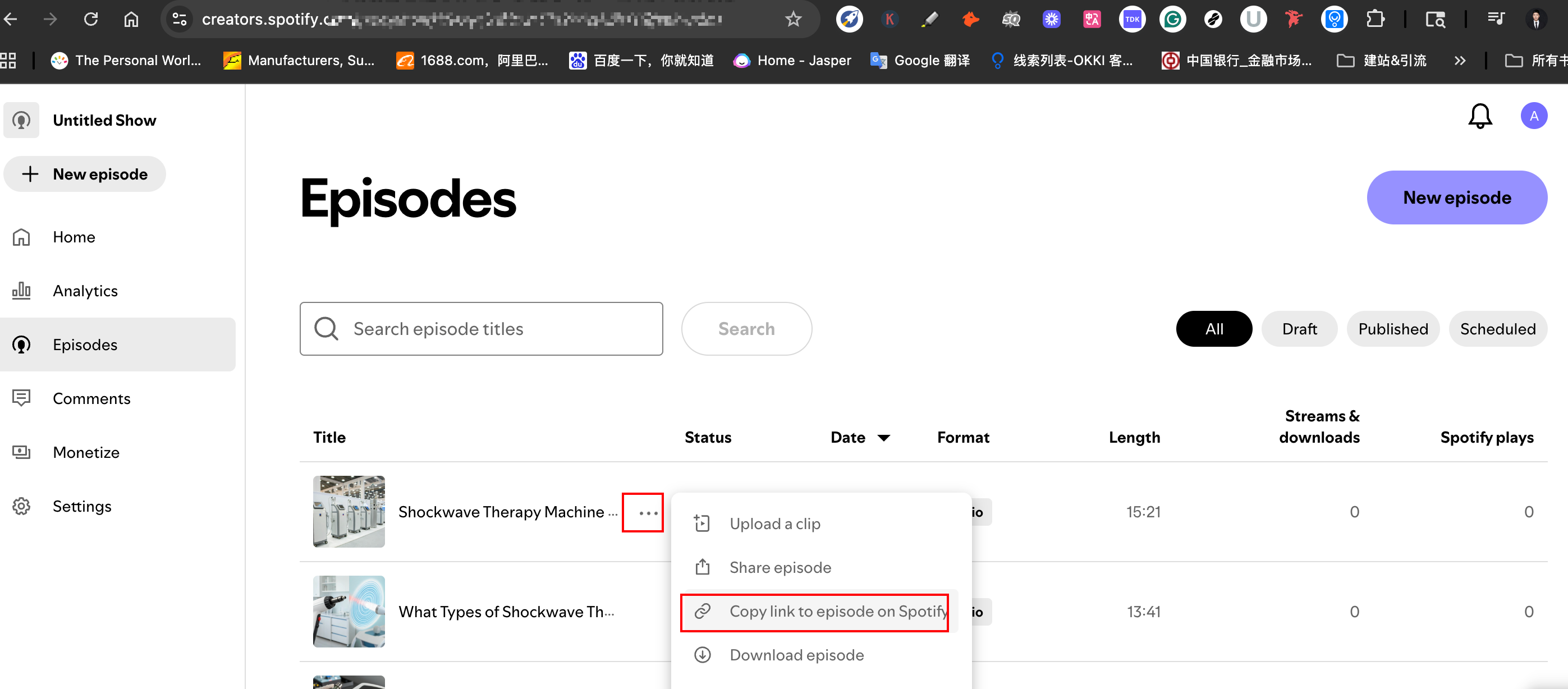
Task: Open the Grammarly extension icon
Action: click(x=1172, y=20)
